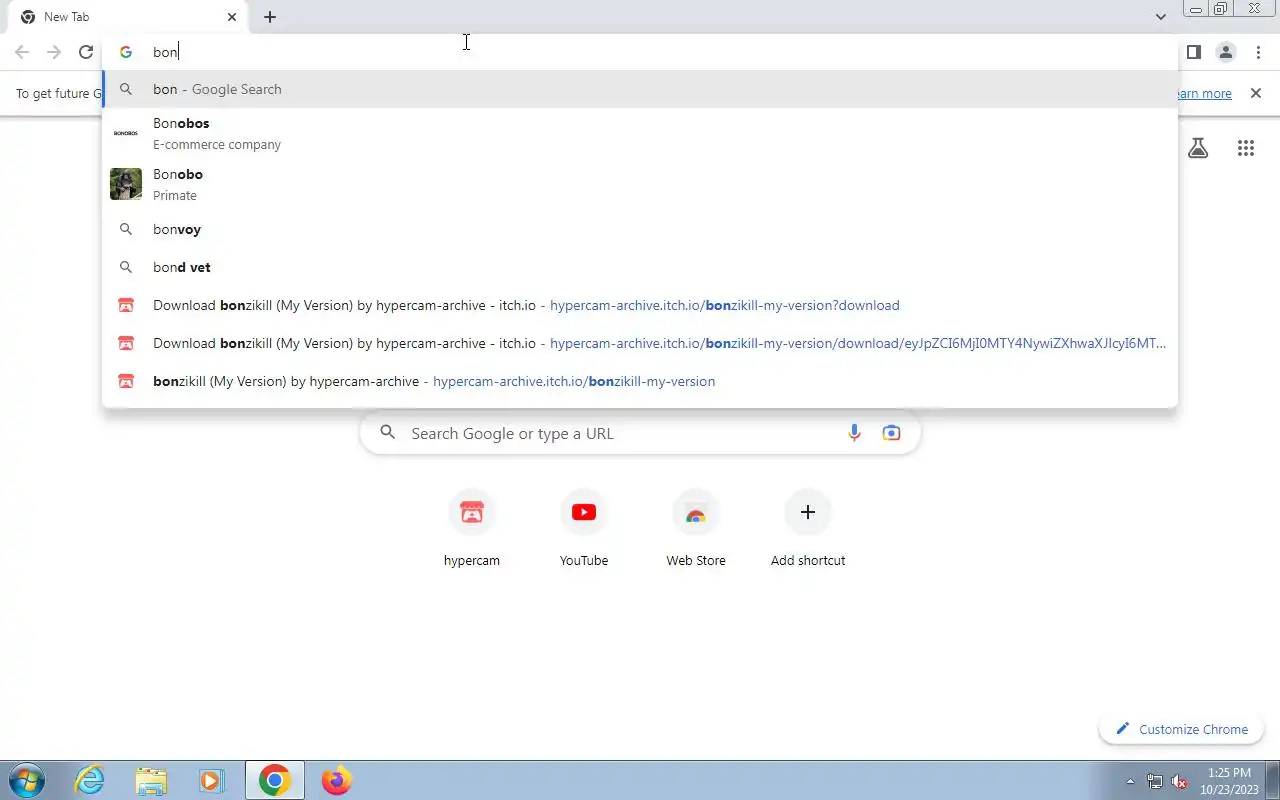Open the Chrome profile avatar
Viewport: 1280px width, 800px height.
coord(1225,52)
